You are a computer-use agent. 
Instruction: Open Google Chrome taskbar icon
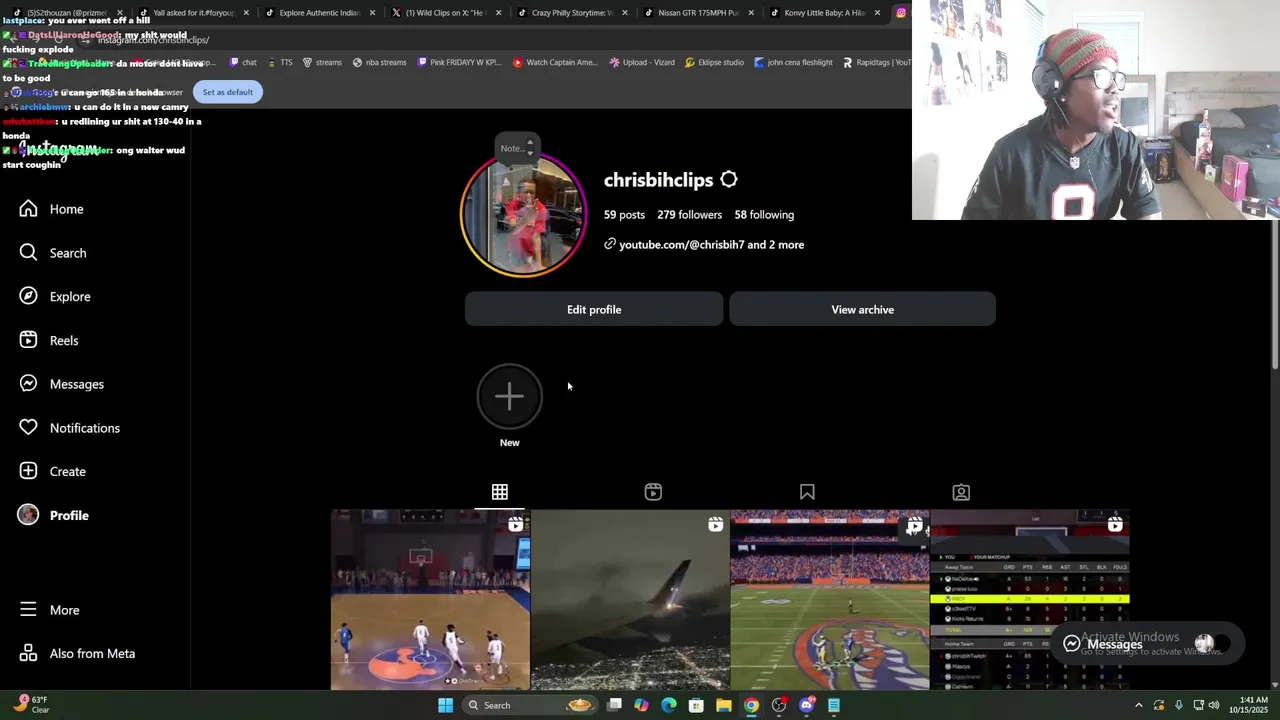(751, 705)
